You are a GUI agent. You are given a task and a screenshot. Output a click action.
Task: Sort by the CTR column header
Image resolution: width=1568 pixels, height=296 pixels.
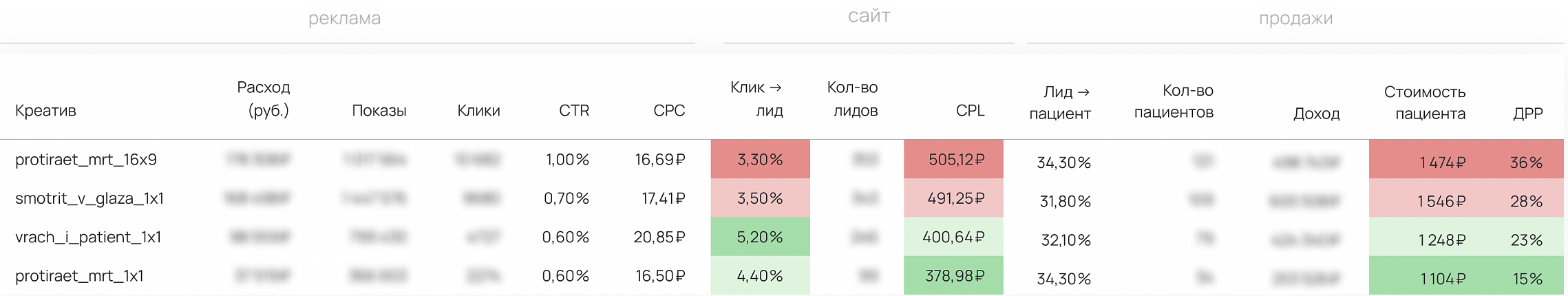pos(573,111)
